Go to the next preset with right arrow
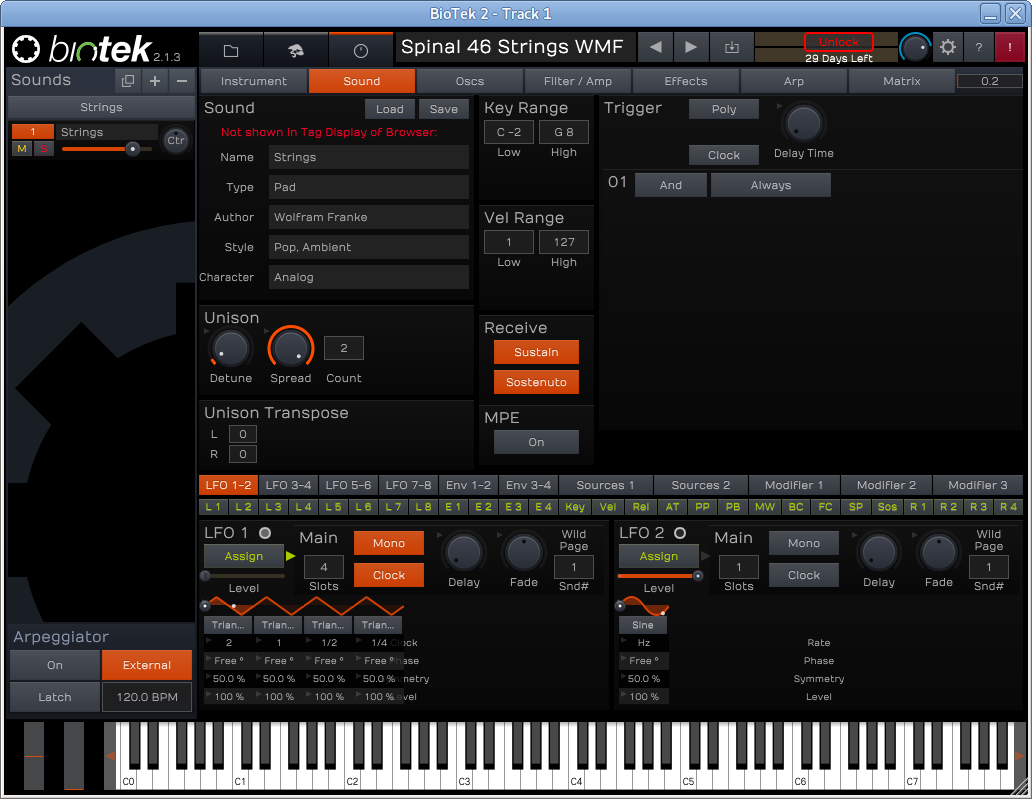The image size is (1032, 799). click(690, 47)
